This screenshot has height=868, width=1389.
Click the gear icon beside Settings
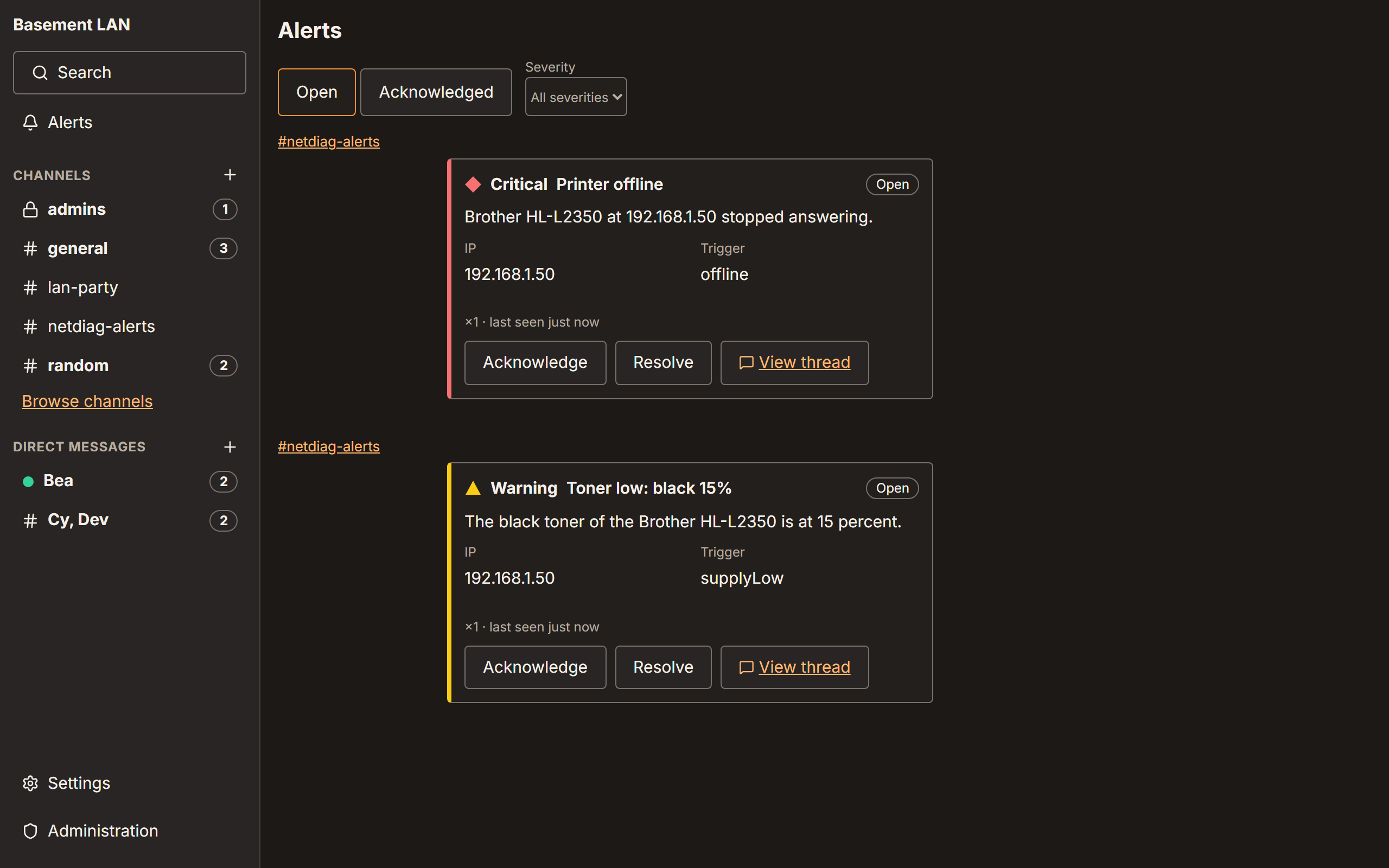(30, 783)
